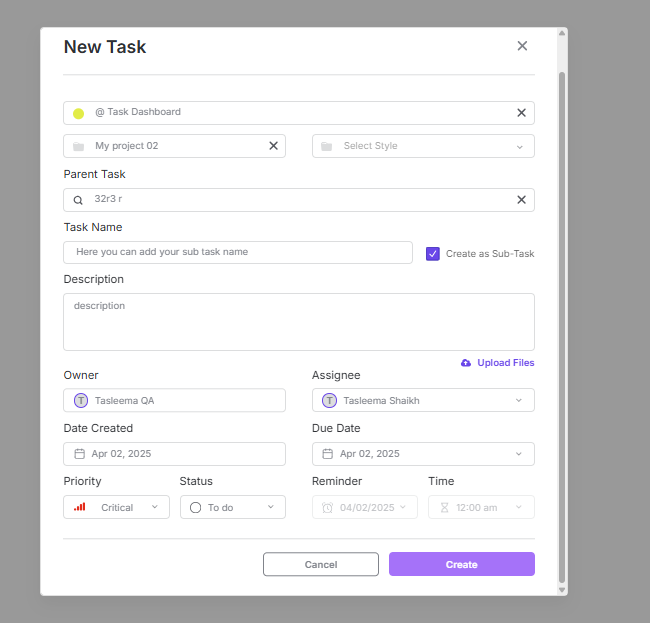Click the Reminder alarm clock icon
This screenshot has width=650, height=623.
click(327, 508)
